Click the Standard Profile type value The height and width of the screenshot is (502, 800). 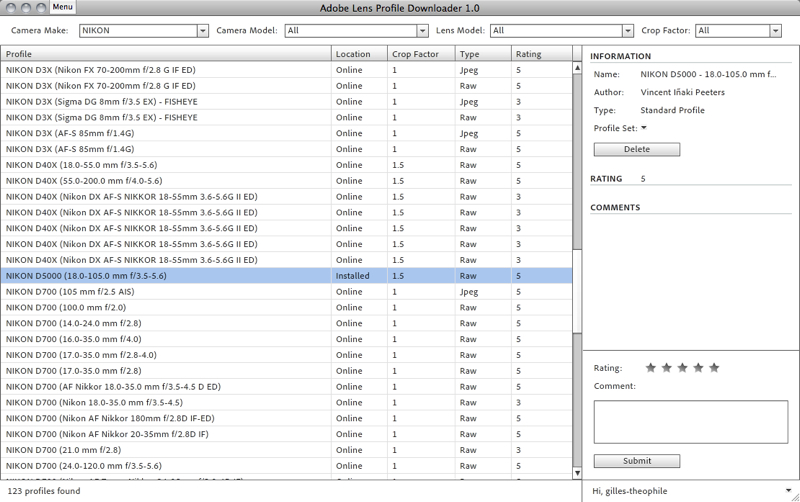[672, 110]
